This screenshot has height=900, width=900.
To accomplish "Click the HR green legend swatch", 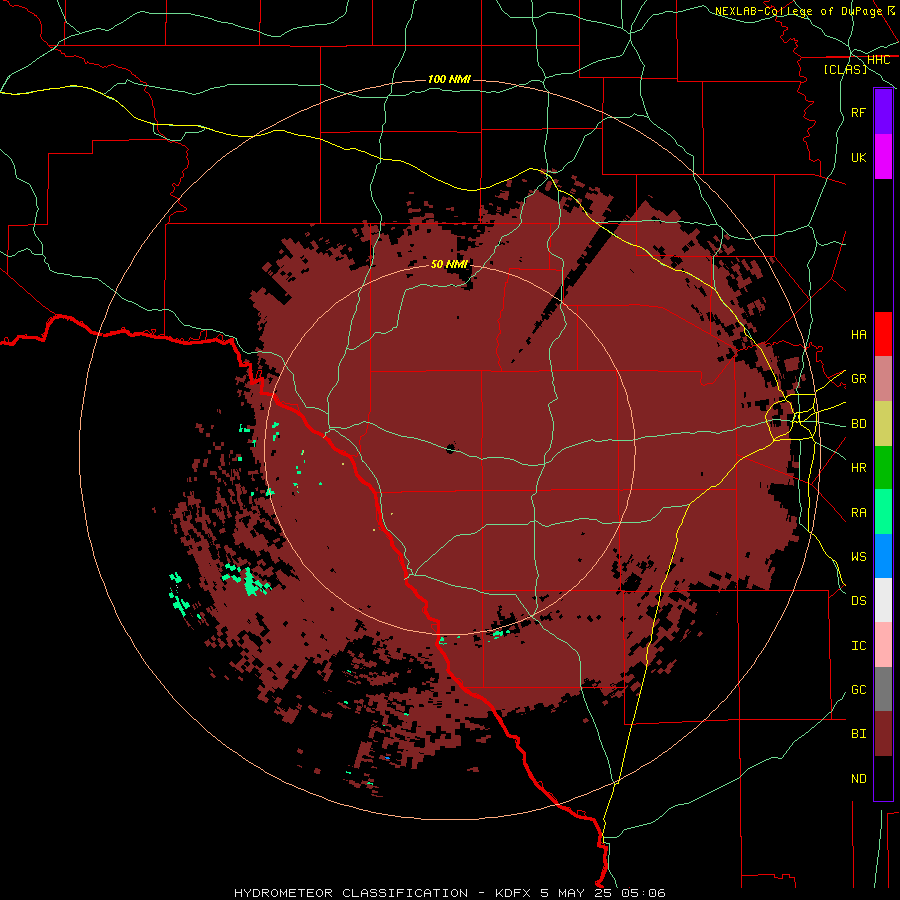I will pos(883,467).
